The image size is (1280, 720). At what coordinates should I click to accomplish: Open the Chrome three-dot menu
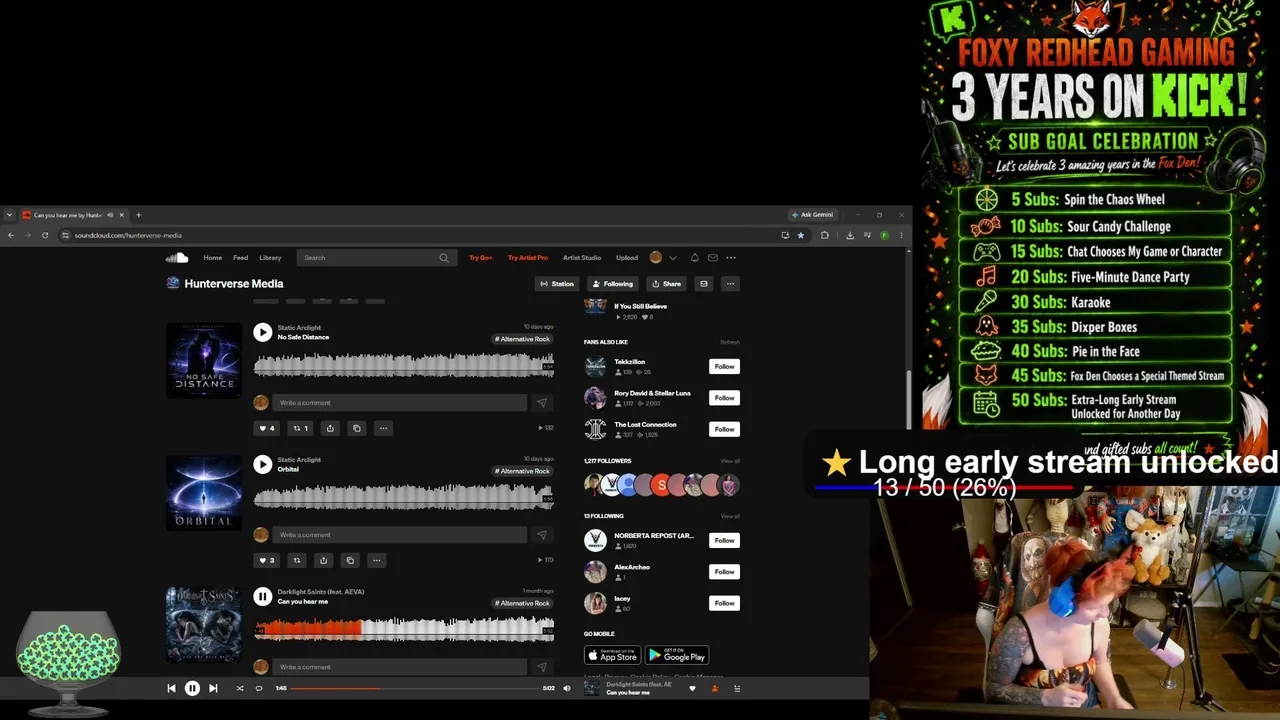pos(901,235)
